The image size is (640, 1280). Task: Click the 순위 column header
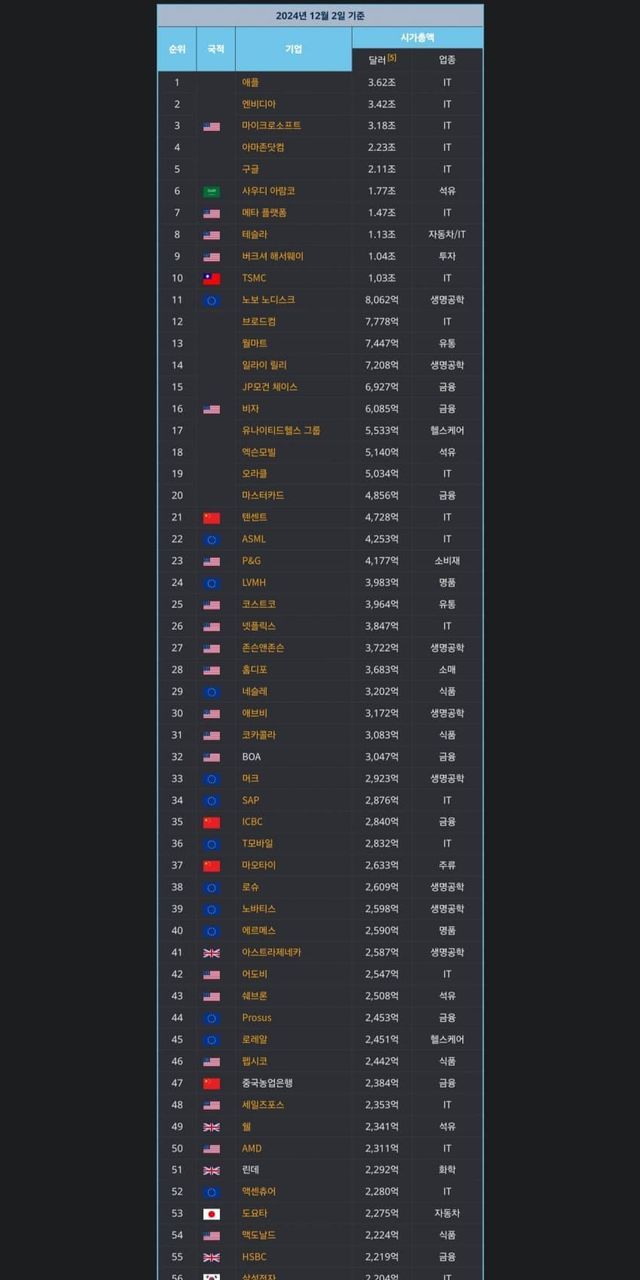pyautogui.click(x=177, y=49)
